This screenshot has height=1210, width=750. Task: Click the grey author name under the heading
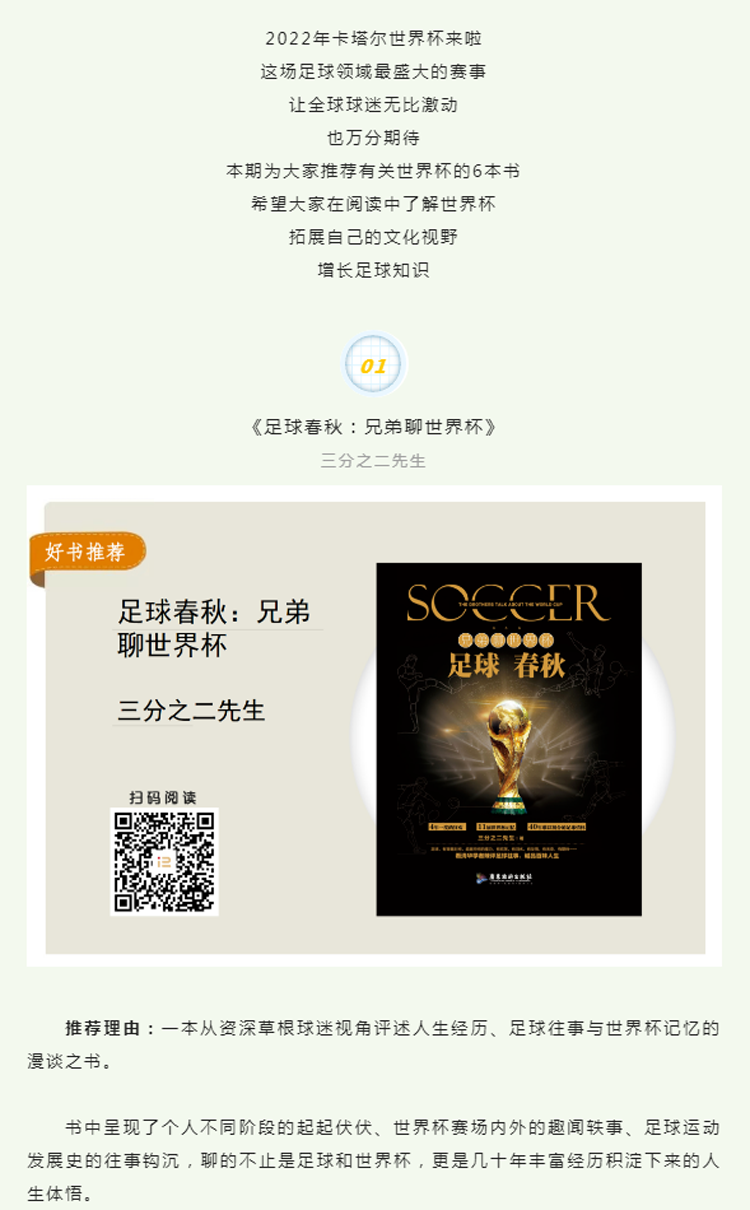pyautogui.click(x=374, y=460)
